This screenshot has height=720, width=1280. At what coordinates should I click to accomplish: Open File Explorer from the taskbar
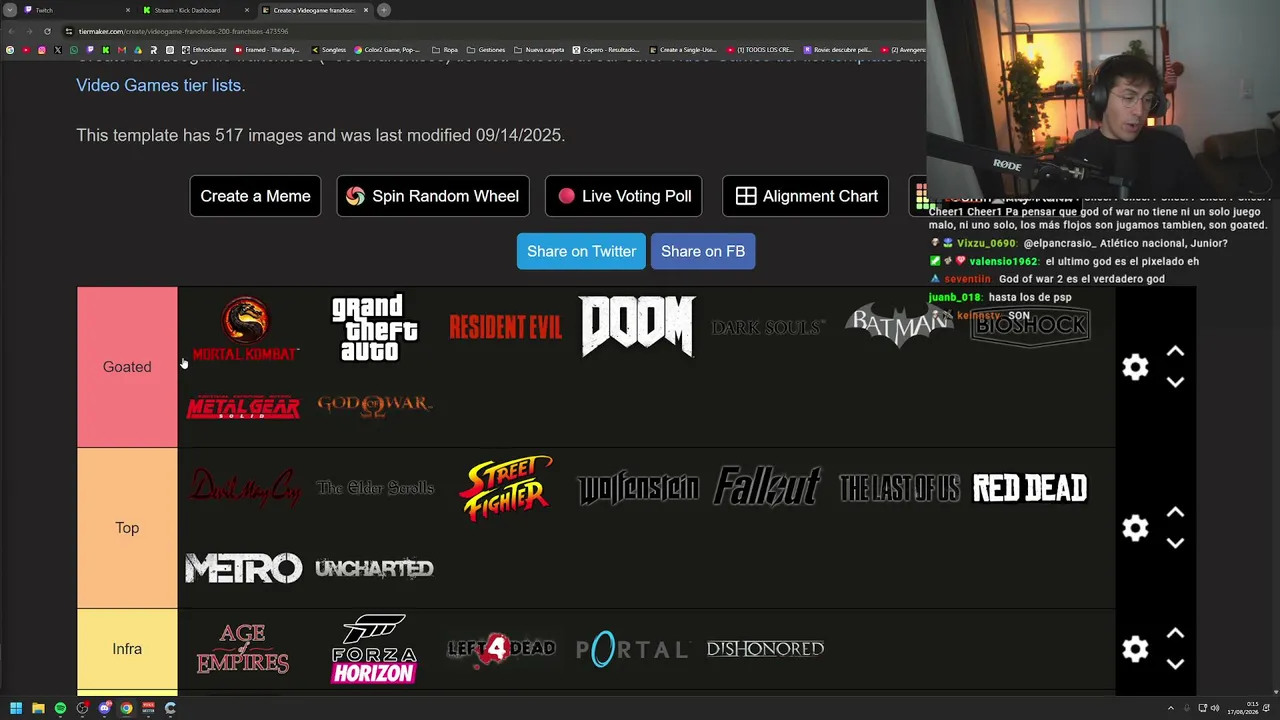(x=38, y=708)
